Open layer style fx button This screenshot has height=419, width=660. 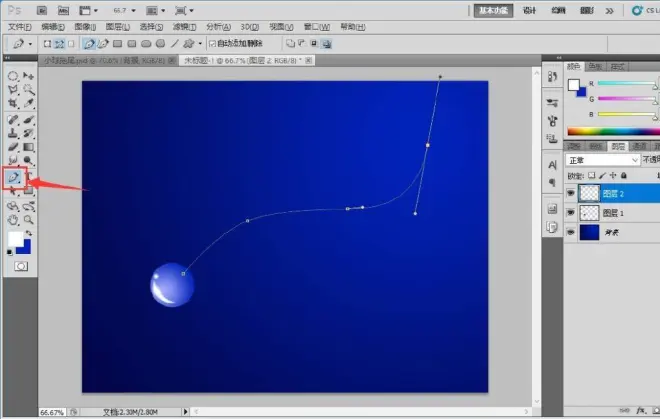coord(641,410)
